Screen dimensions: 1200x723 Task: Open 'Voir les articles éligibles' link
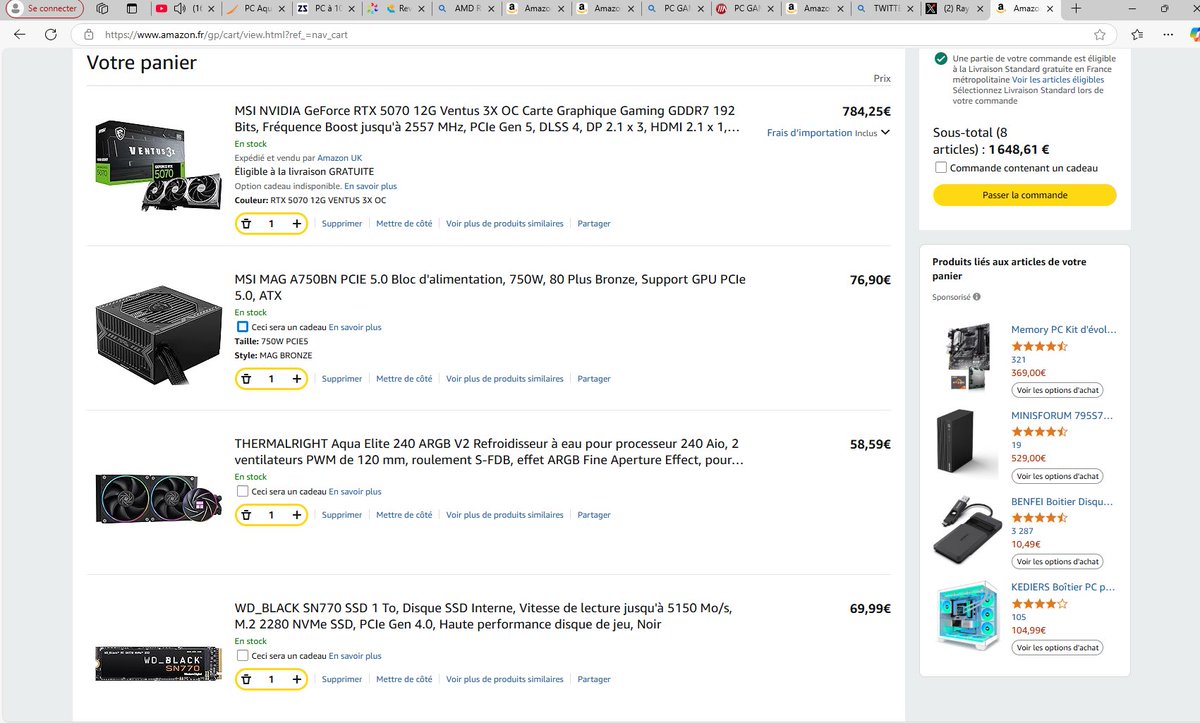(1058, 79)
